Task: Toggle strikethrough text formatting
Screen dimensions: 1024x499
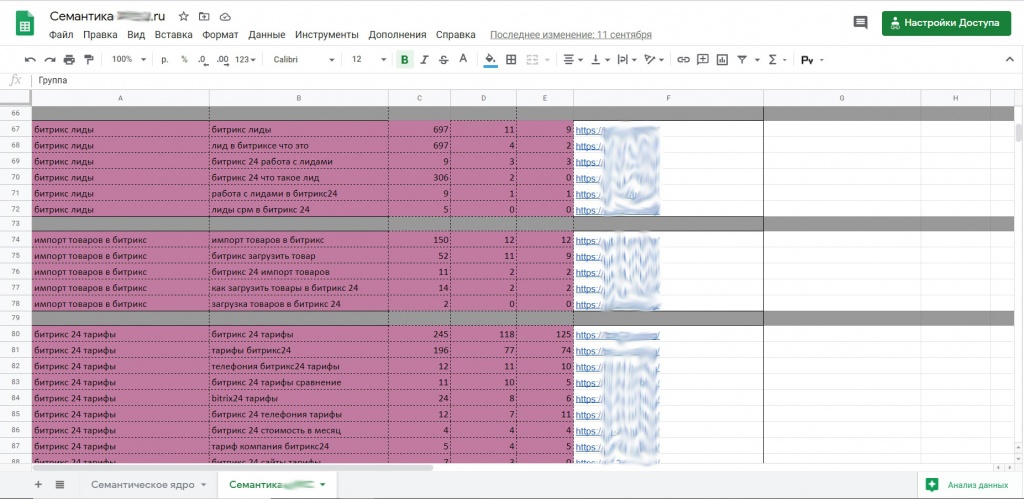Action: click(443, 60)
